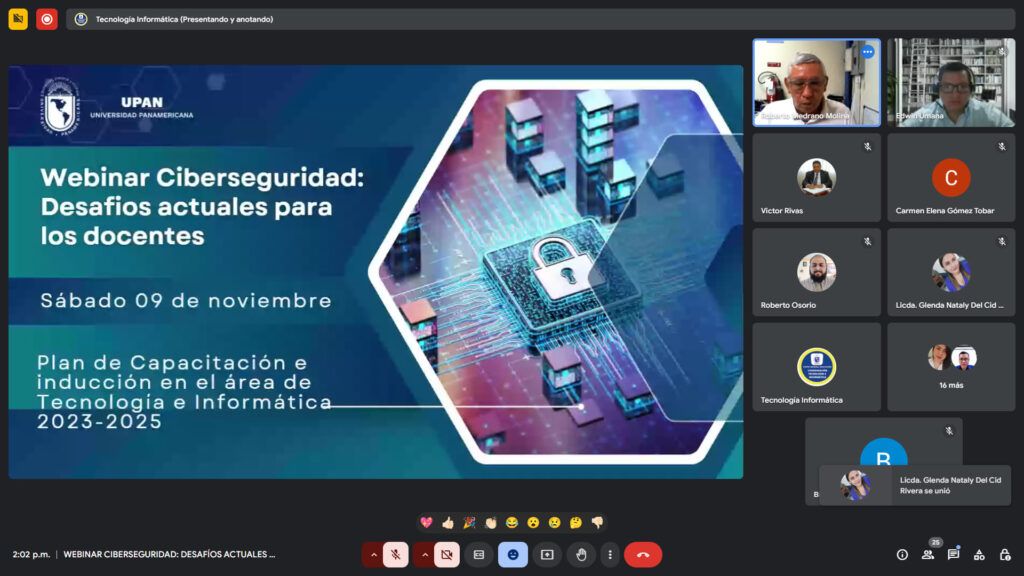This screenshot has height=576, width=1024.
Task: Open options on Roberto Medrano Molina tile
Action: (x=867, y=52)
